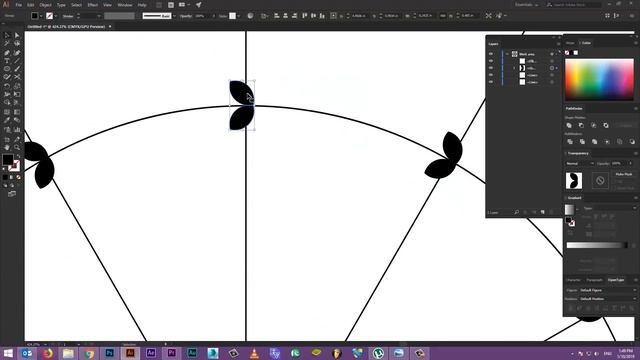Apply None to the active color in toolbox
The image size is (640, 360).
point(18,178)
